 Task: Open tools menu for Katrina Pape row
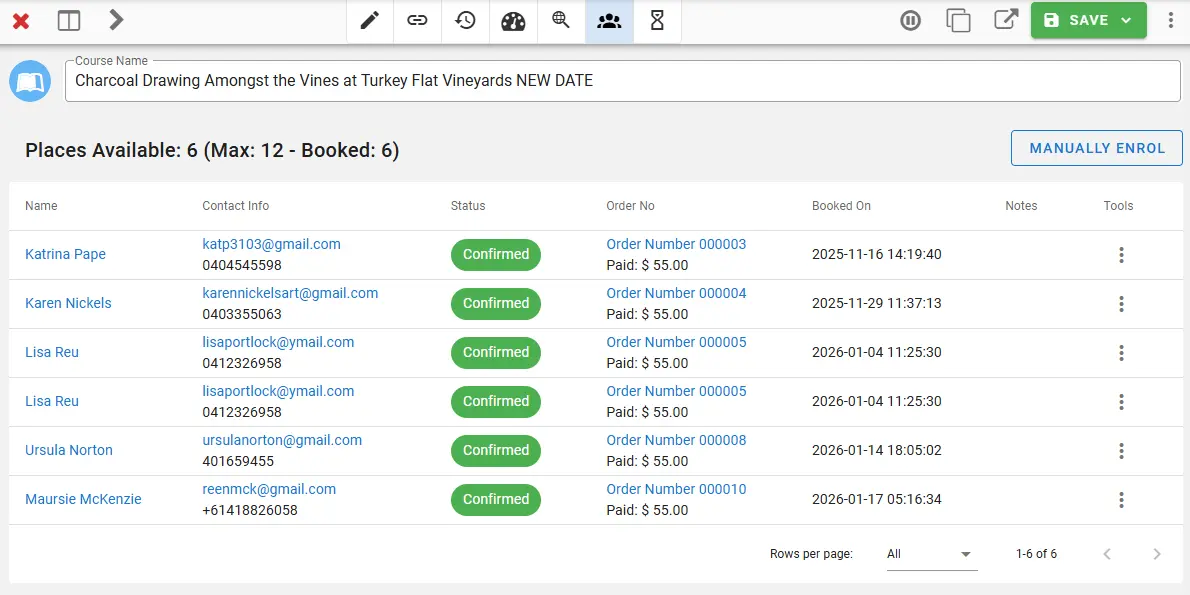[x=1121, y=255]
